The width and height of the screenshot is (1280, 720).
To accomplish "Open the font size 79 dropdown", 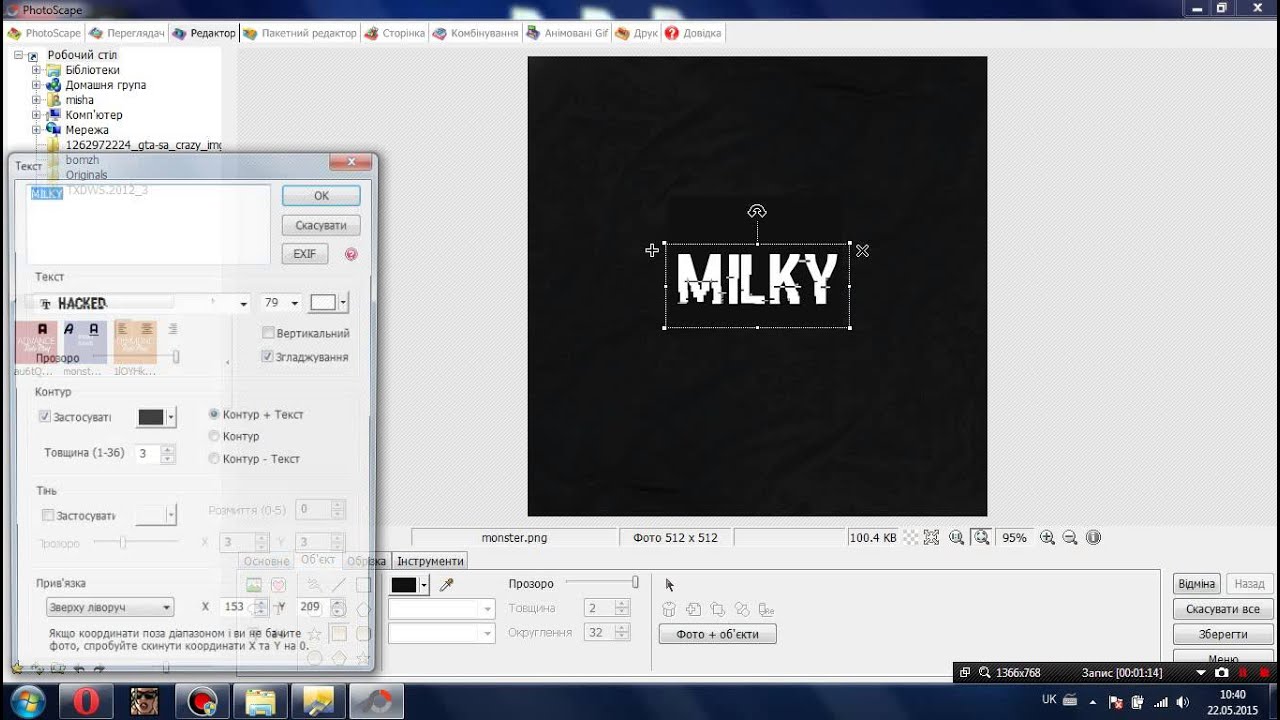I will click(x=294, y=303).
